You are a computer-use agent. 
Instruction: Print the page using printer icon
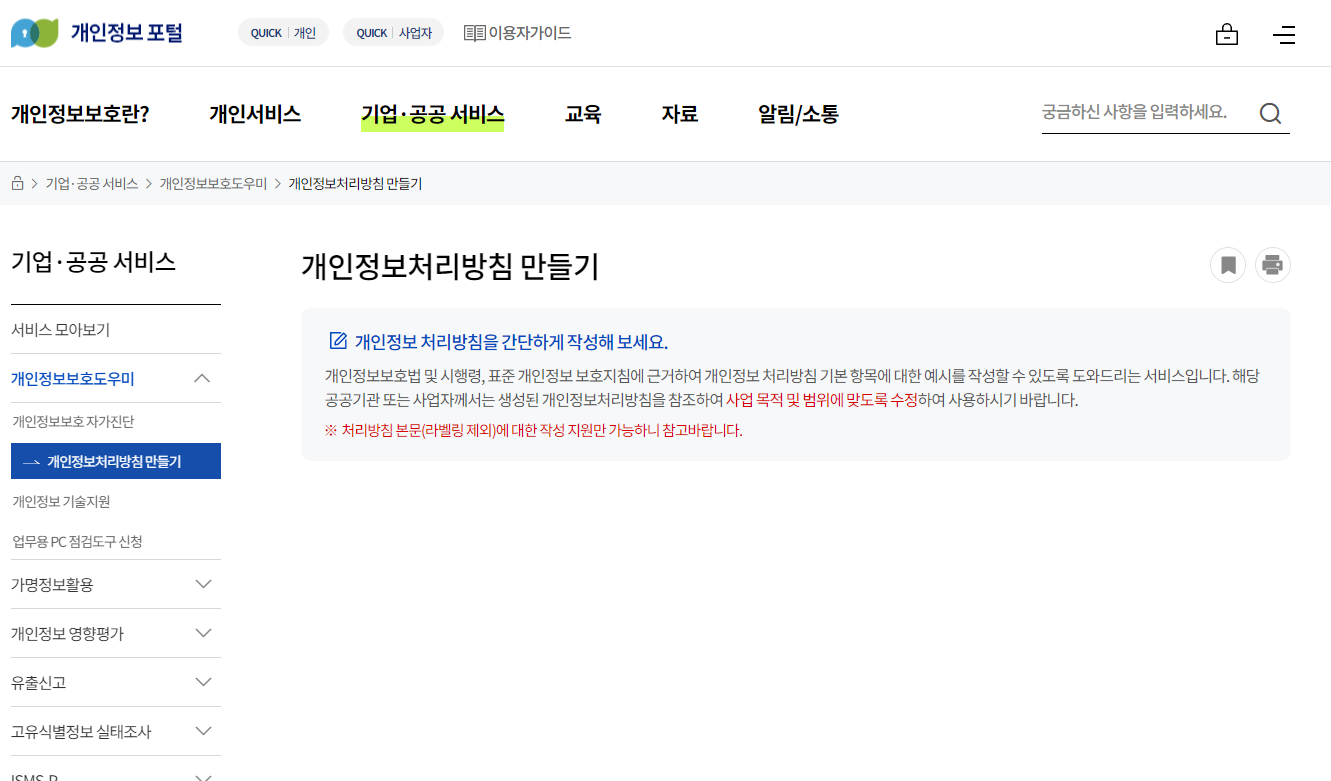click(1273, 265)
